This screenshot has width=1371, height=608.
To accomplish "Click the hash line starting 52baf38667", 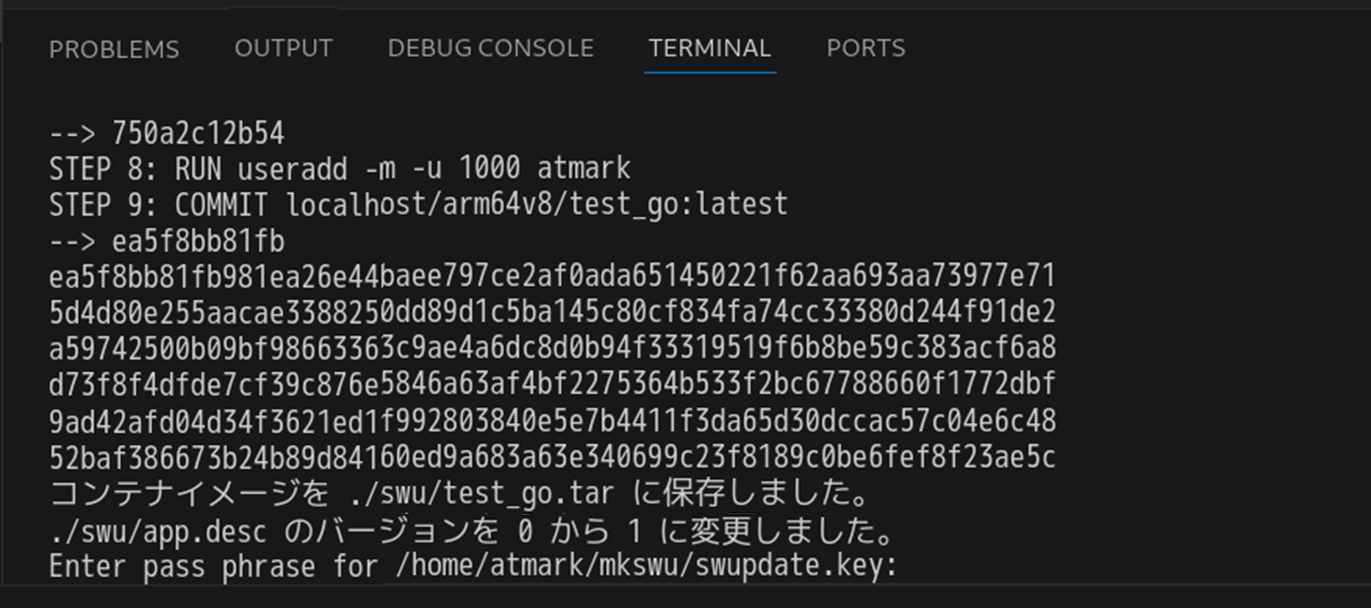I will (x=552, y=458).
